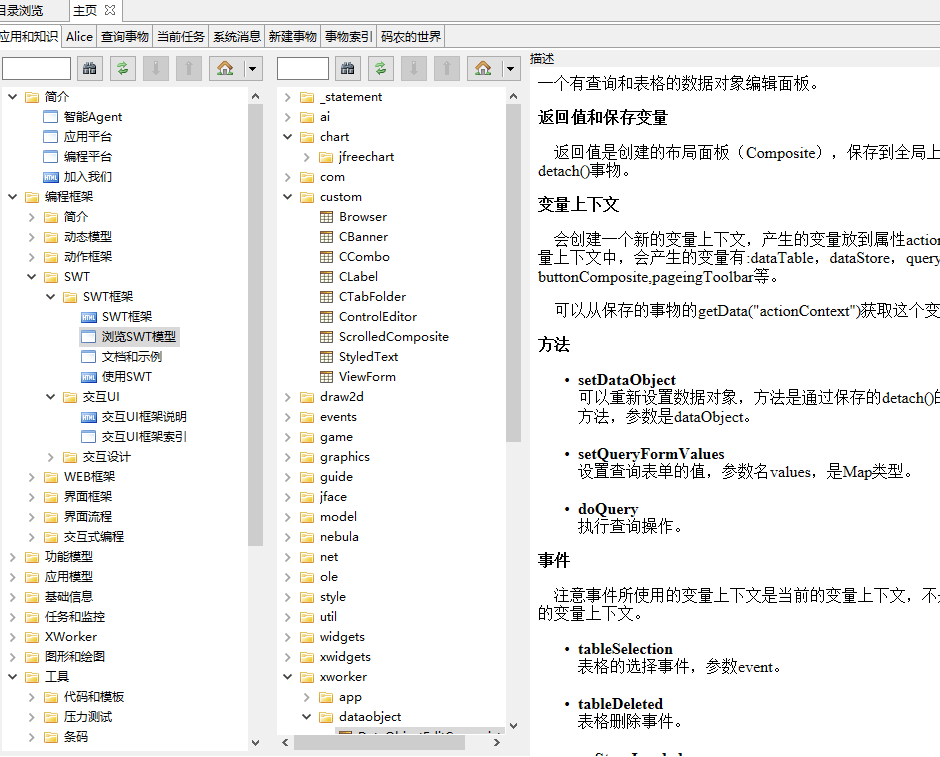Click the binoculars search icon in middle panel
940x757 pixels.
(x=348, y=68)
